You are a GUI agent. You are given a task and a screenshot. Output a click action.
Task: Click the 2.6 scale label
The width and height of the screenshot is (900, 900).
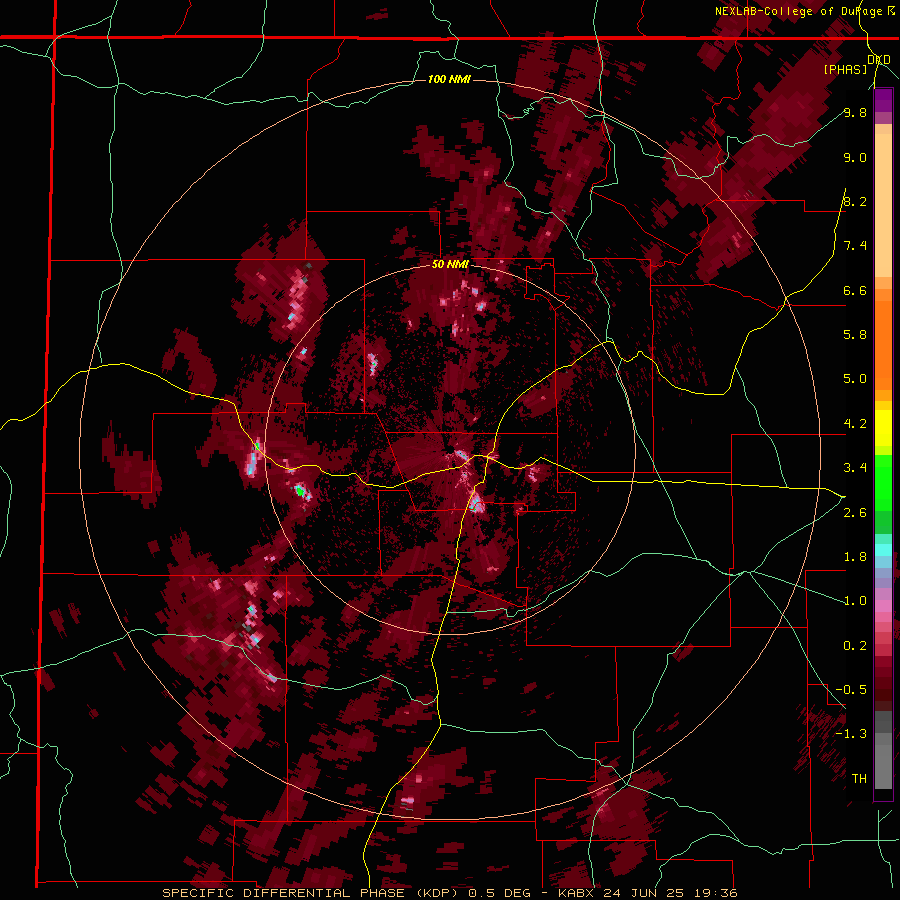[855, 513]
